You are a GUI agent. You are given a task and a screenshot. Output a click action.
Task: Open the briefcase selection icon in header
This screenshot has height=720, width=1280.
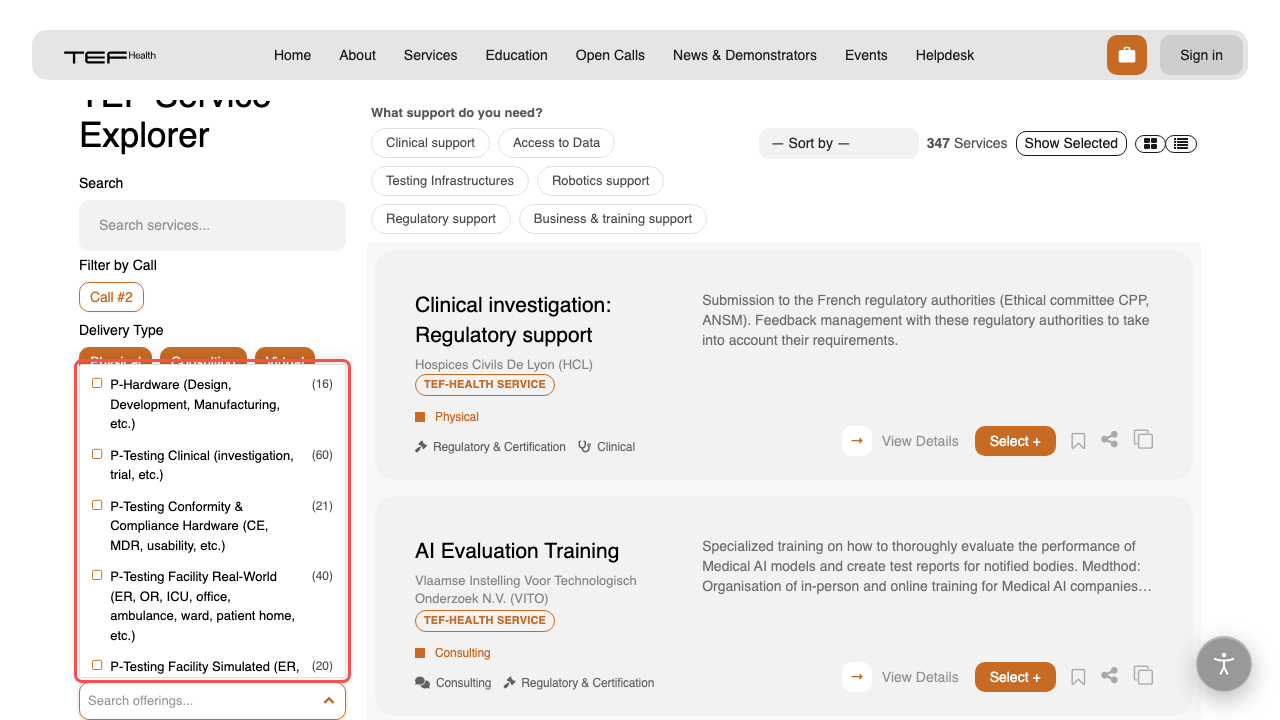(x=1127, y=55)
